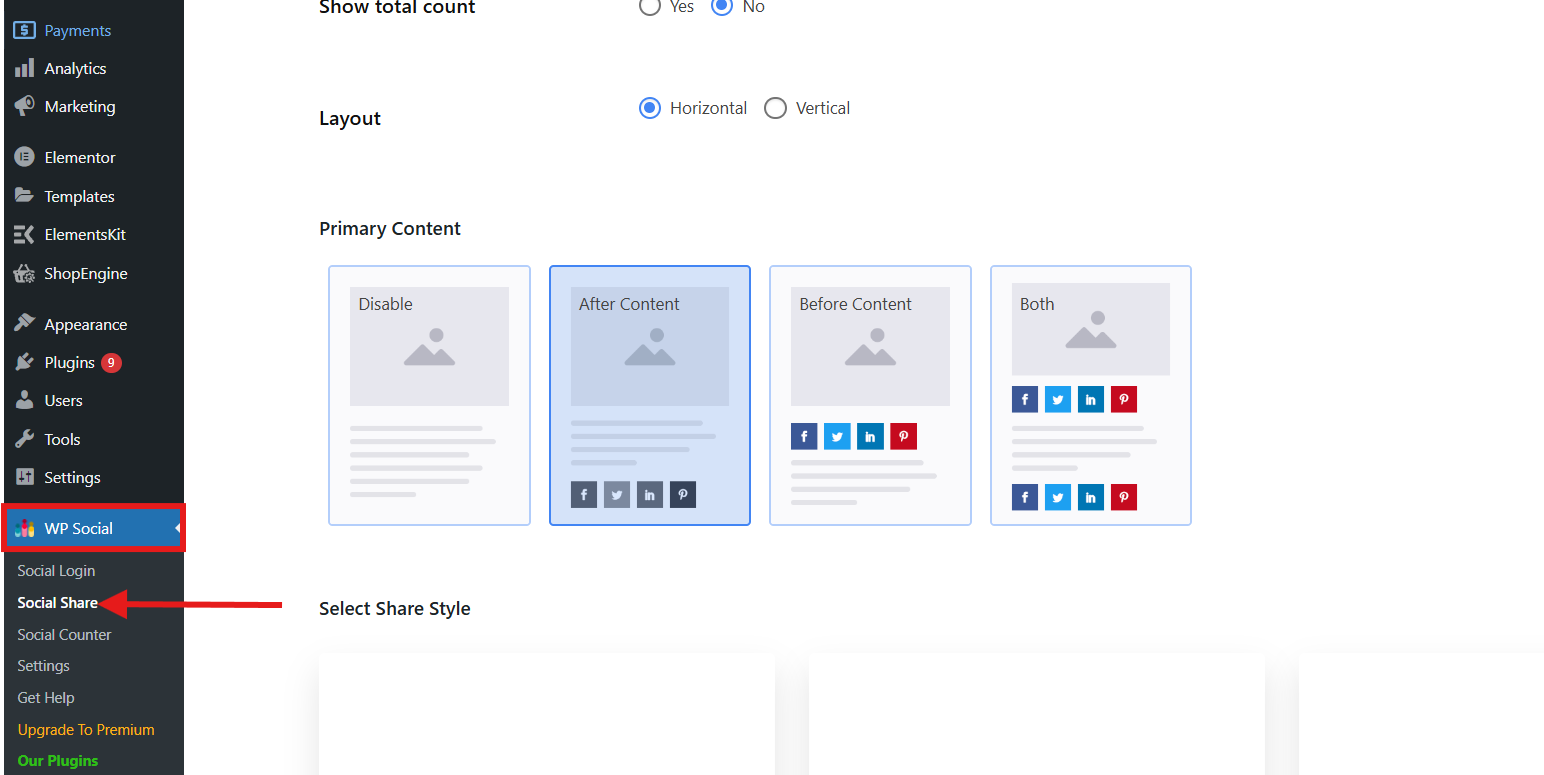Image resolution: width=1544 pixels, height=775 pixels.
Task: Click the Tools wrench icon
Action: [x=24, y=439]
